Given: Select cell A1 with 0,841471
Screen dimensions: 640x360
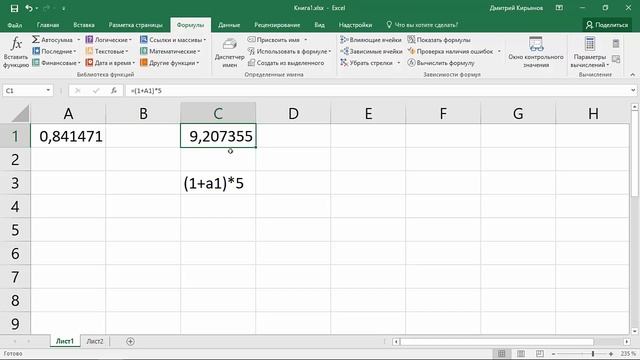Looking at the screenshot, I should (68, 136).
